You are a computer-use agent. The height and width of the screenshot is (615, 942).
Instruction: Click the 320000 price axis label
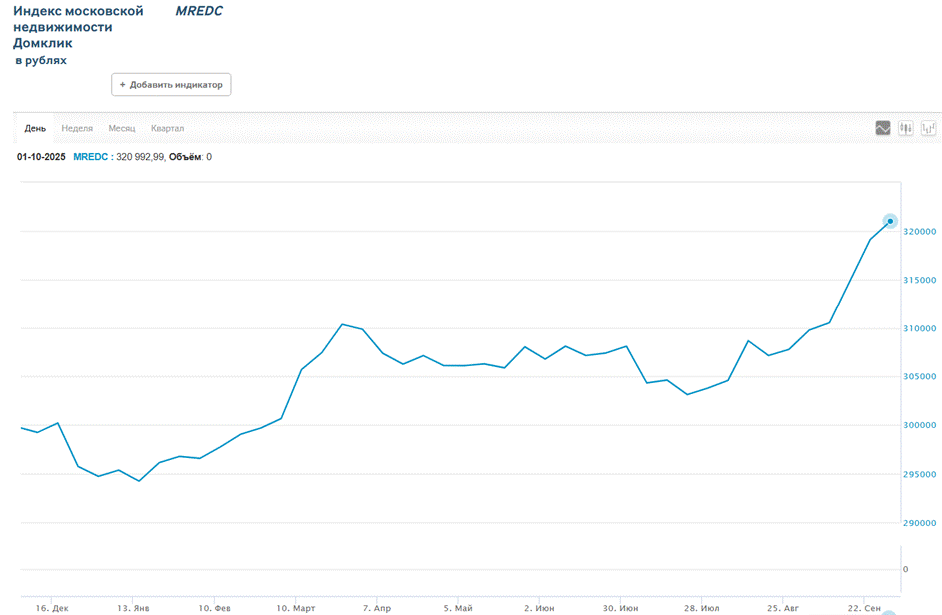(919, 232)
